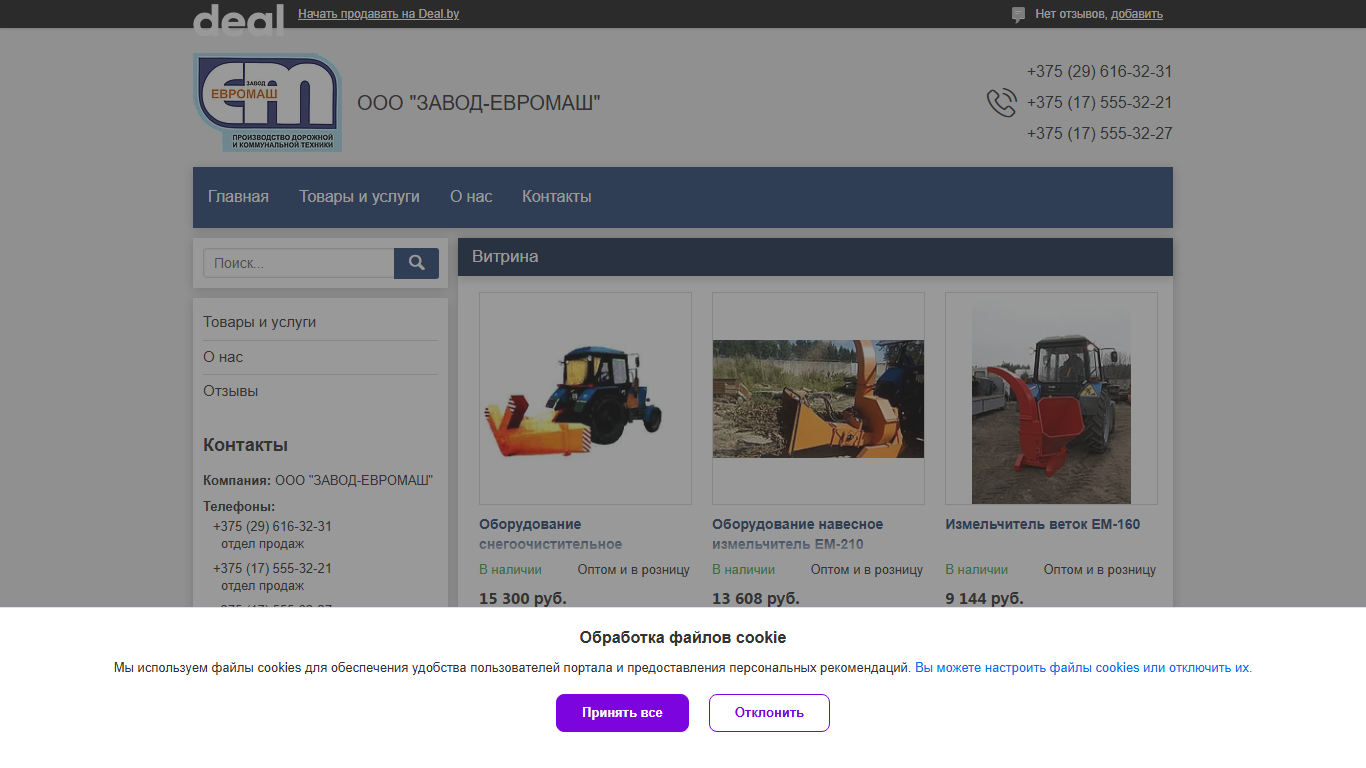The height and width of the screenshot is (768, 1366).
Task: Click the 13 608 руб. price
Action: (756, 598)
